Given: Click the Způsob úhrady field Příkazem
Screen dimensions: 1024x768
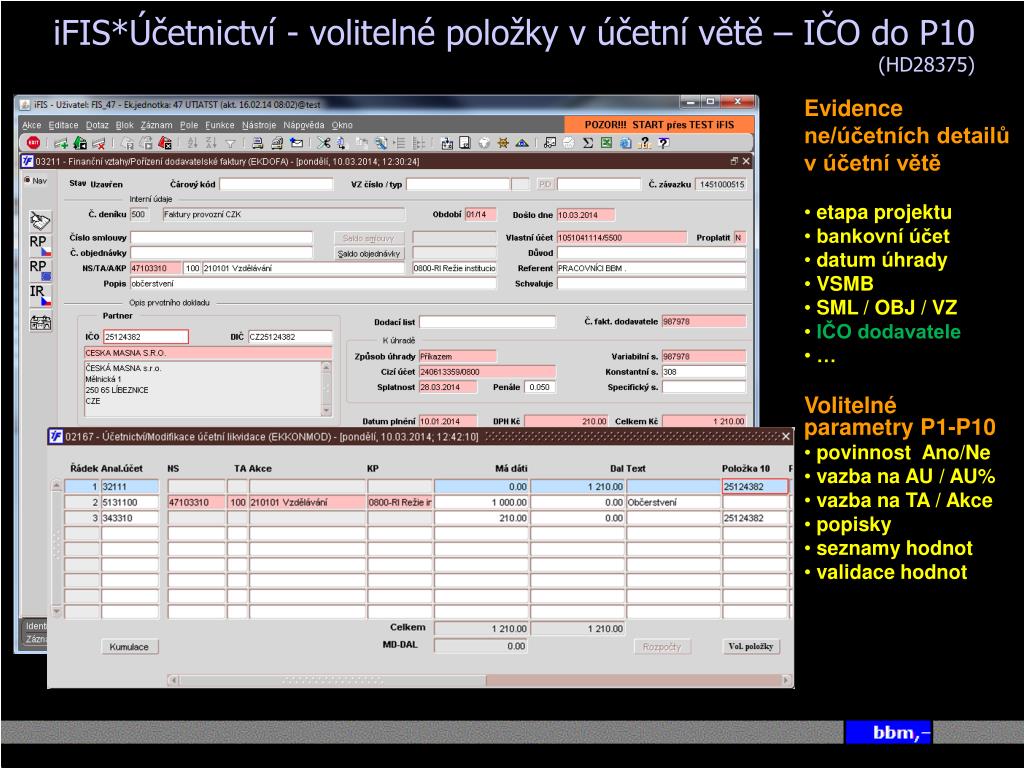Looking at the screenshot, I should (457, 357).
